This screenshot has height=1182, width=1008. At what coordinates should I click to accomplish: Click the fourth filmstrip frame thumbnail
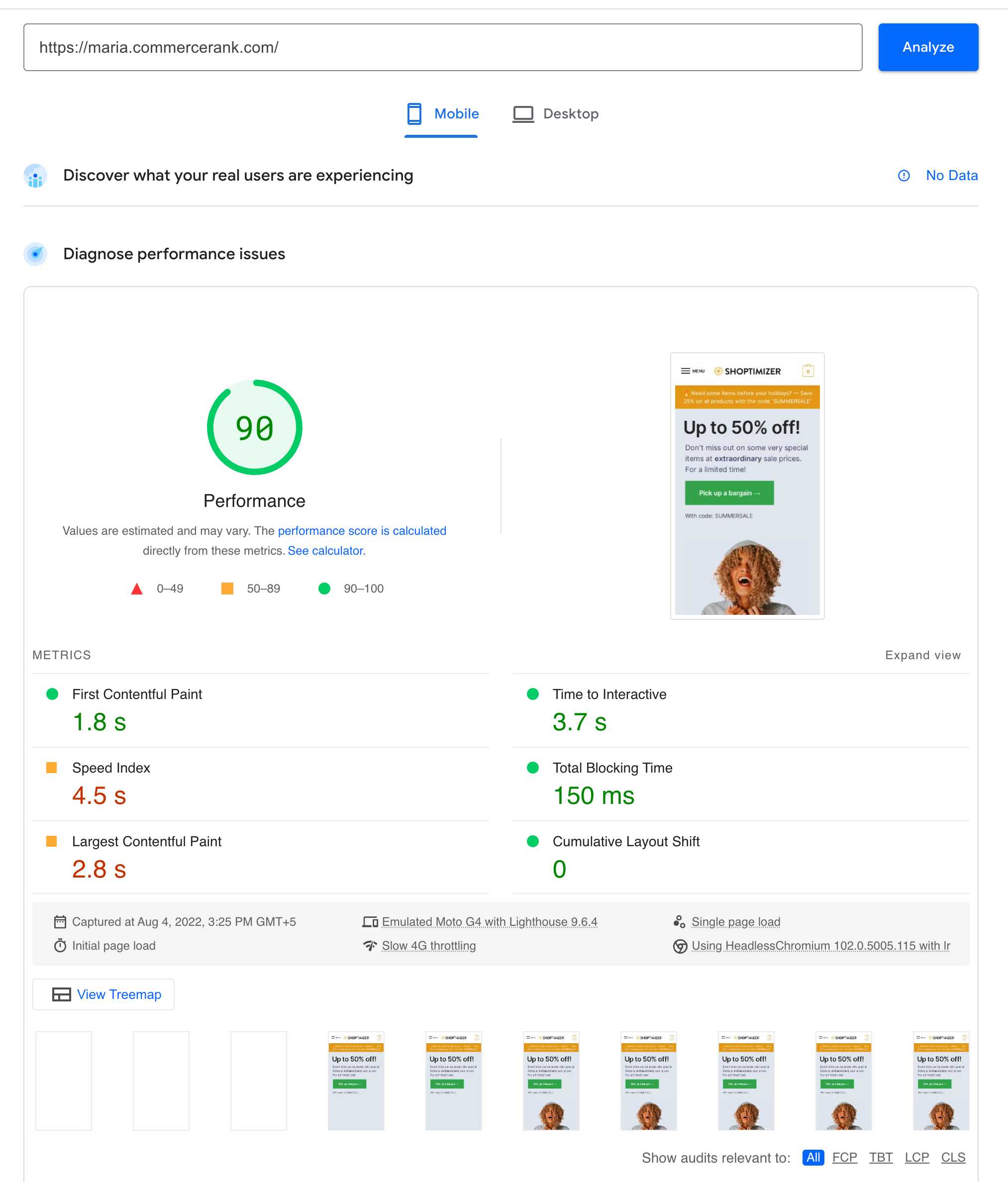tap(356, 1081)
